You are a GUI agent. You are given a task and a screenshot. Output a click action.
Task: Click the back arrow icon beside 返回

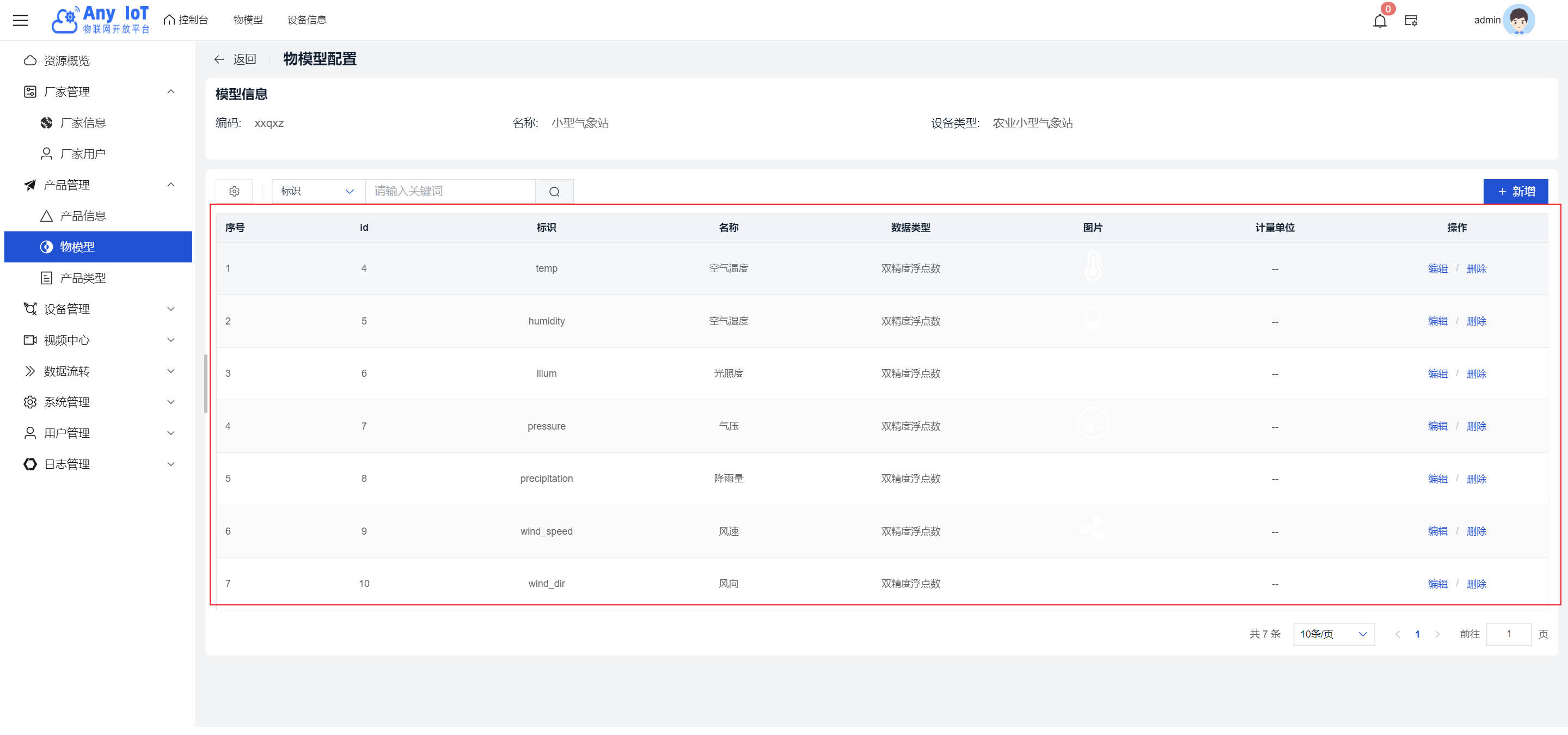[219, 59]
